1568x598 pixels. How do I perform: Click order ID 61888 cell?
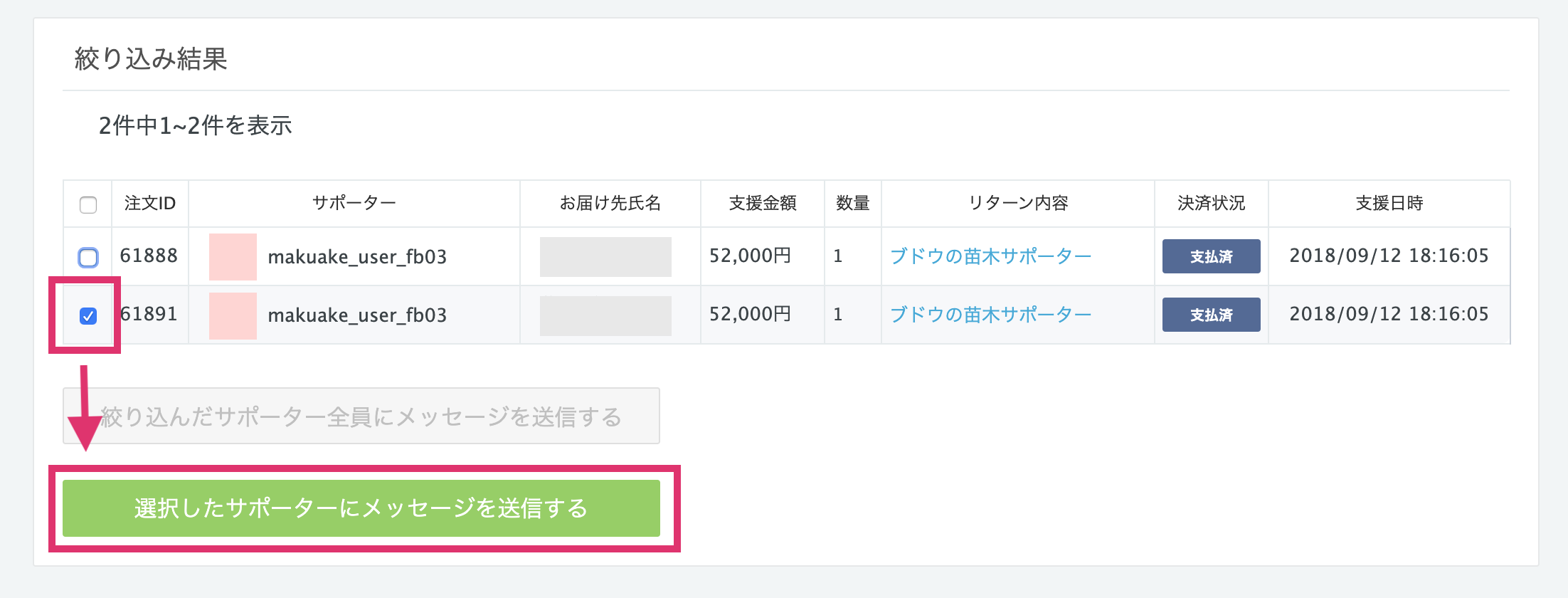[149, 256]
